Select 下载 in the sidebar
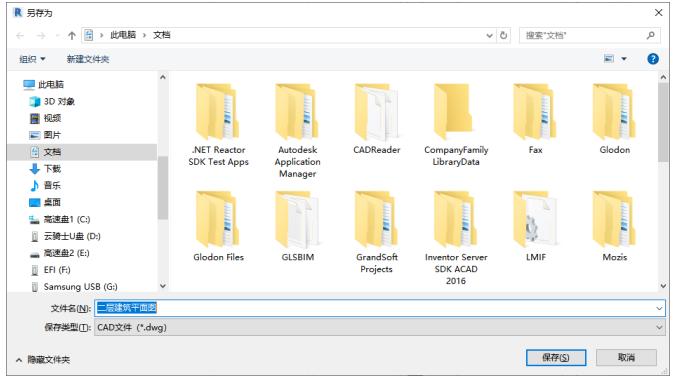 pyautogui.click(x=45, y=169)
